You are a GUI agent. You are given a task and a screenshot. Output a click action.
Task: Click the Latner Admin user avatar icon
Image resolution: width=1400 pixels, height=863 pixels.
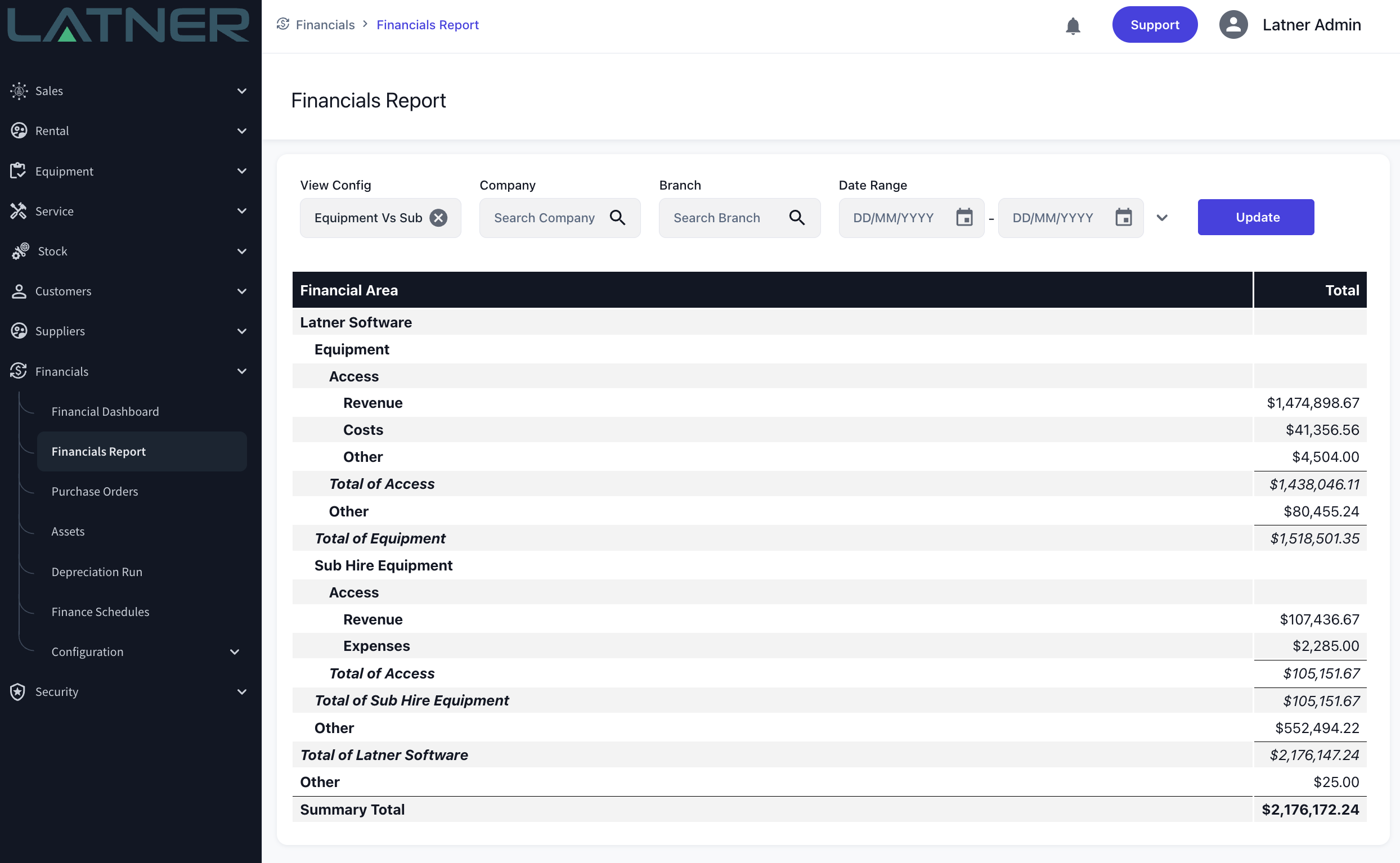coord(1233,25)
